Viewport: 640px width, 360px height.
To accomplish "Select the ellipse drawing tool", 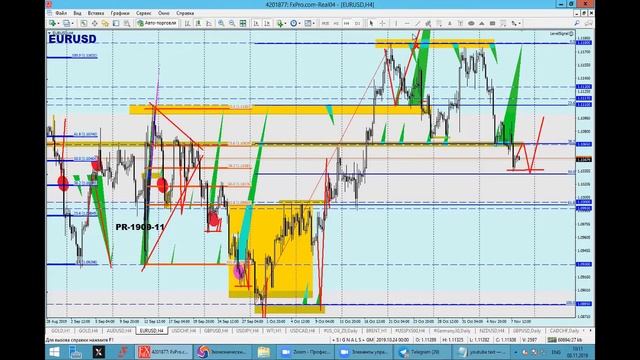I will [x=471, y=23].
